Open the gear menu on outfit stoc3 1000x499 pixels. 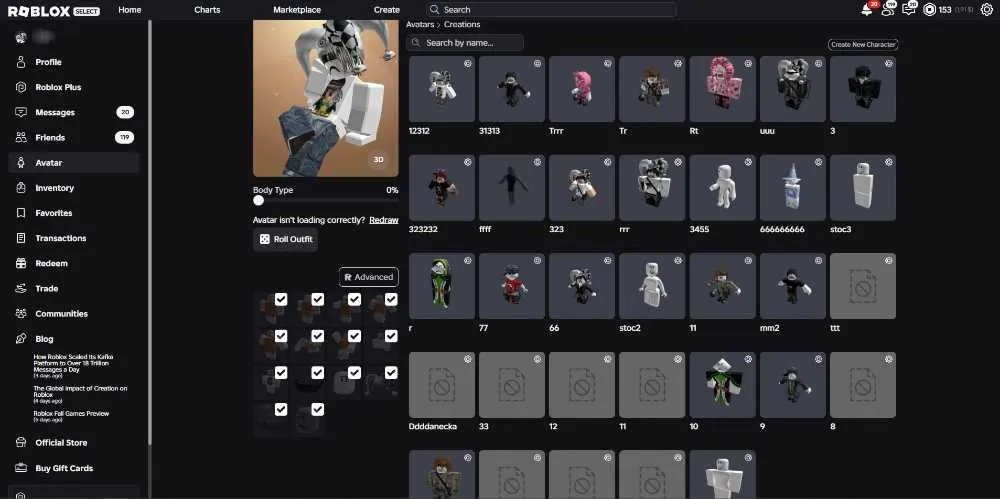click(888, 162)
